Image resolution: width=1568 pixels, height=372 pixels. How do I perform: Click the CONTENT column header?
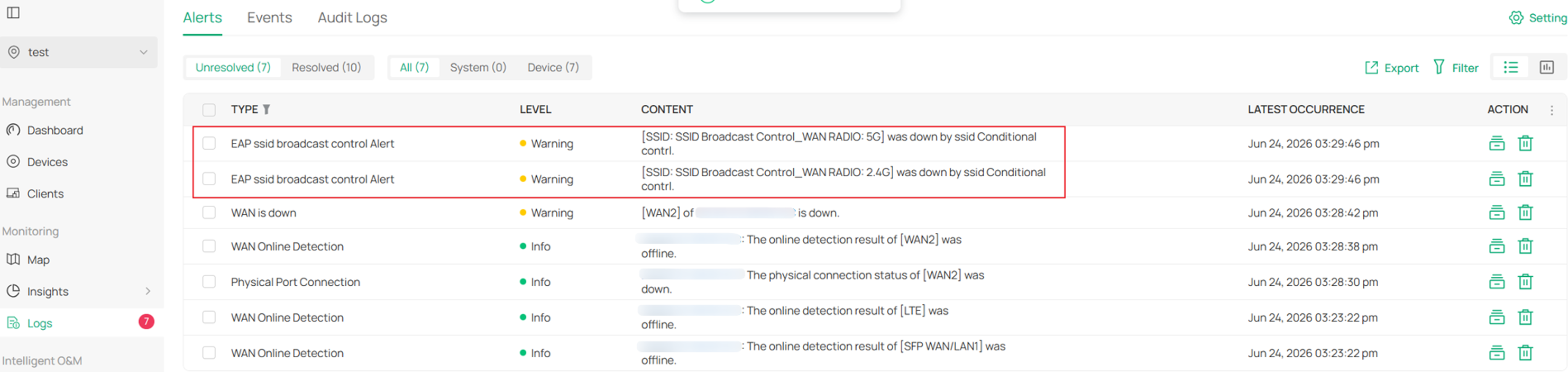coord(666,110)
